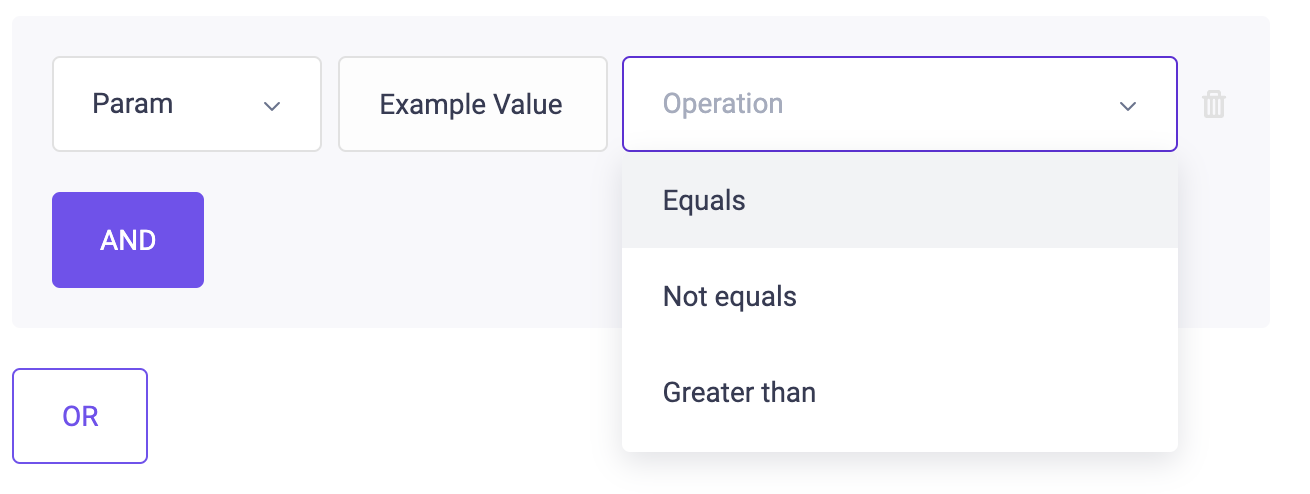Click the chevron arrow in the Param dropdown
This screenshot has width=1310, height=494.
coord(271,106)
